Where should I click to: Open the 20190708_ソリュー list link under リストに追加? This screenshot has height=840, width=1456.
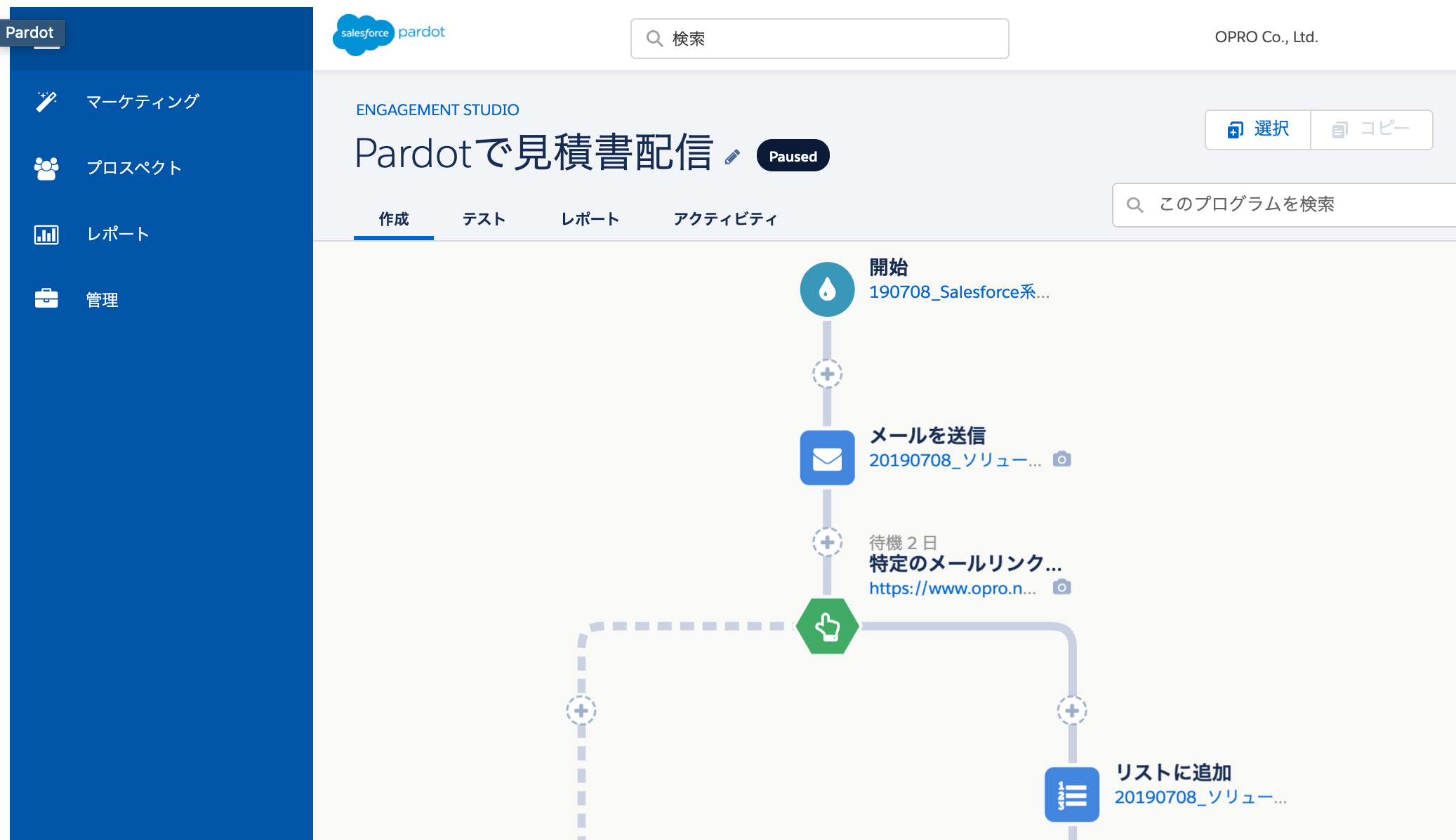coord(1200,797)
